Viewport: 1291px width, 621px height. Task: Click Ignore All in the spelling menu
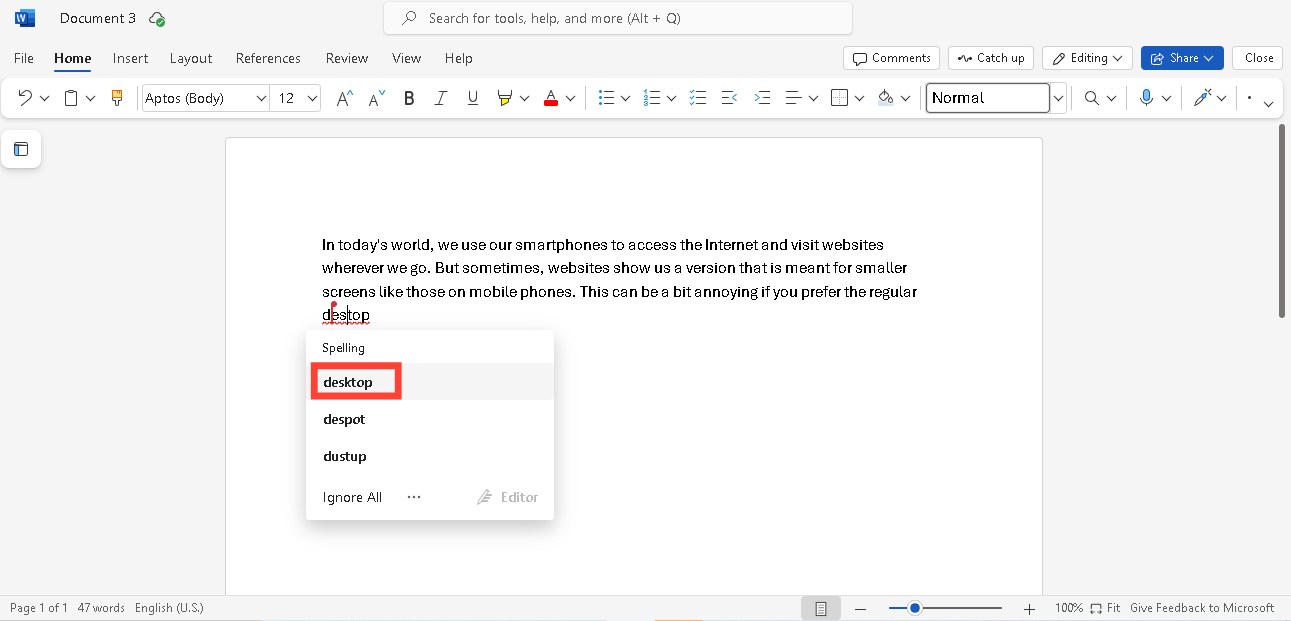coord(352,496)
